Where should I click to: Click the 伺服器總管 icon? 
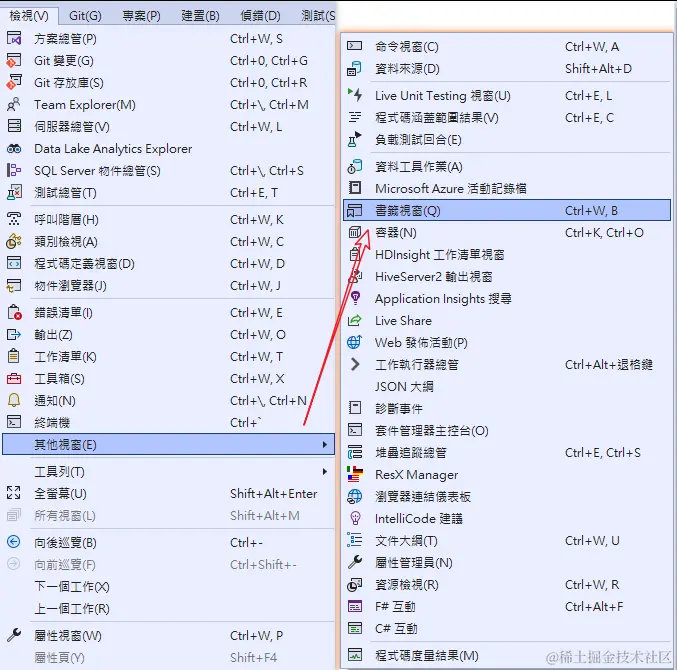tap(14, 126)
